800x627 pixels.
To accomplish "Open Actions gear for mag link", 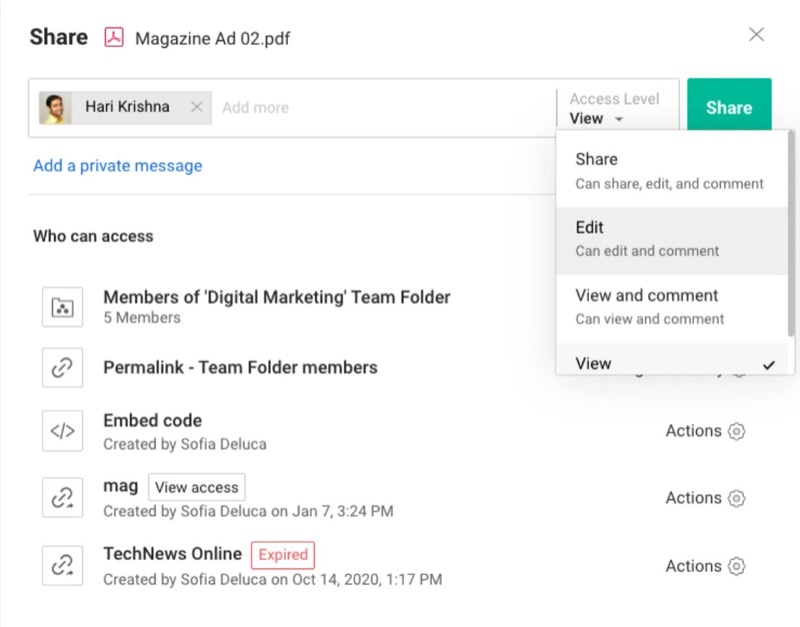I will pyautogui.click(x=737, y=498).
